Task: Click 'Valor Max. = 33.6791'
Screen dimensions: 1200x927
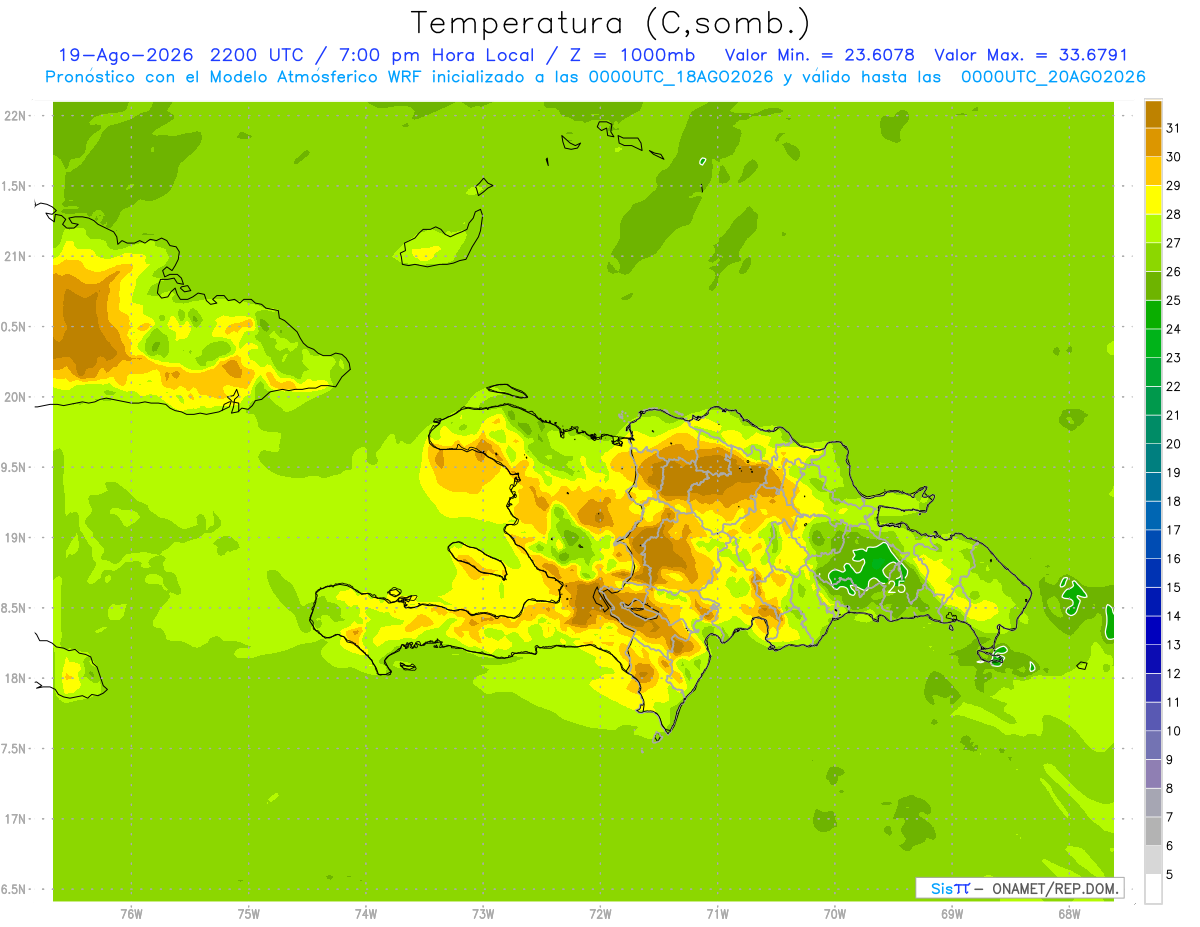Action: point(1031,55)
